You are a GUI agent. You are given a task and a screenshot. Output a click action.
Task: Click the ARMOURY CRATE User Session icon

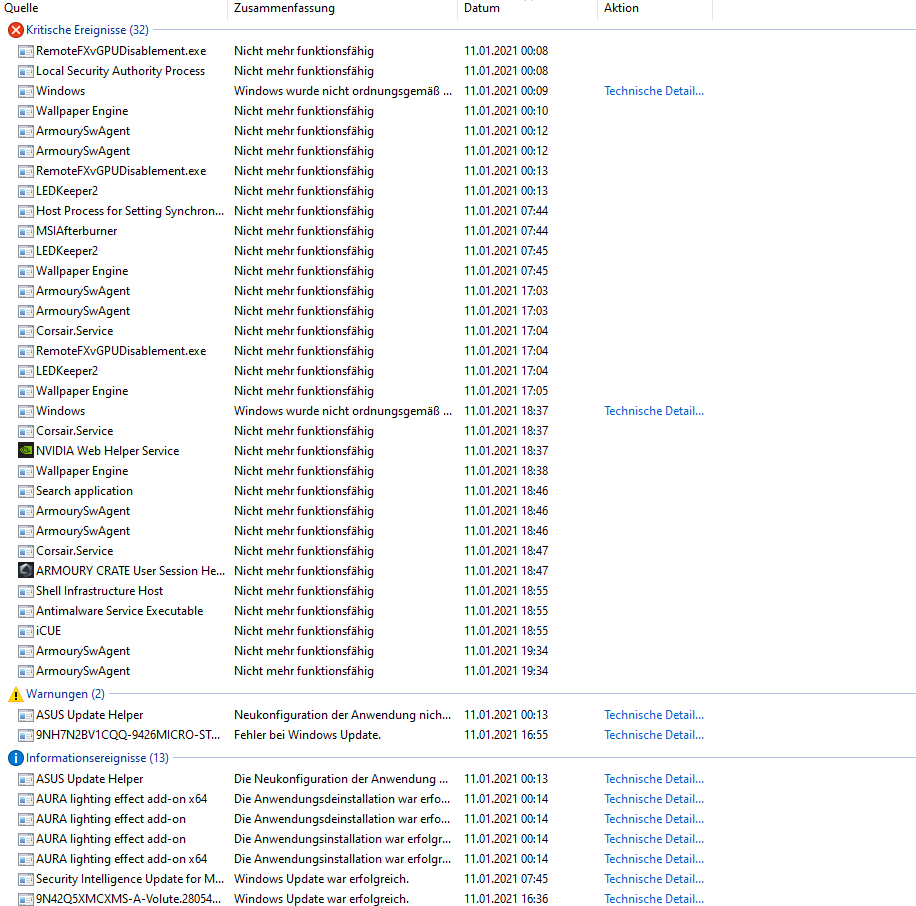[26, 570]
